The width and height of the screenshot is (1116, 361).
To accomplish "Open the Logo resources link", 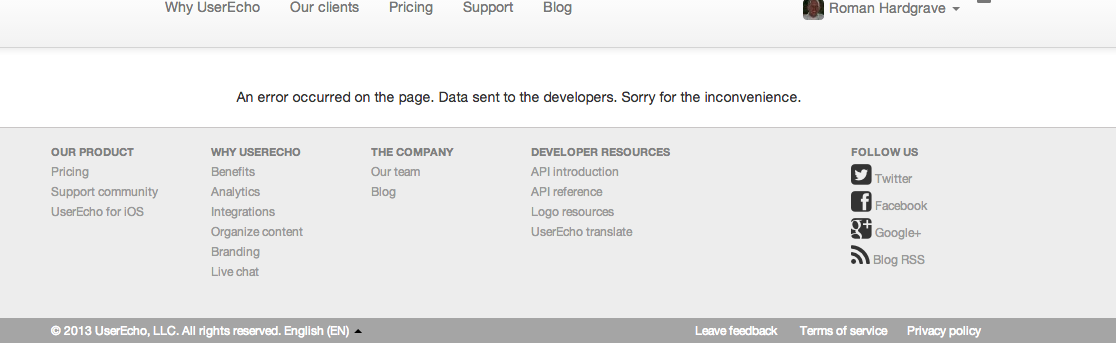I will coord(572,211).
